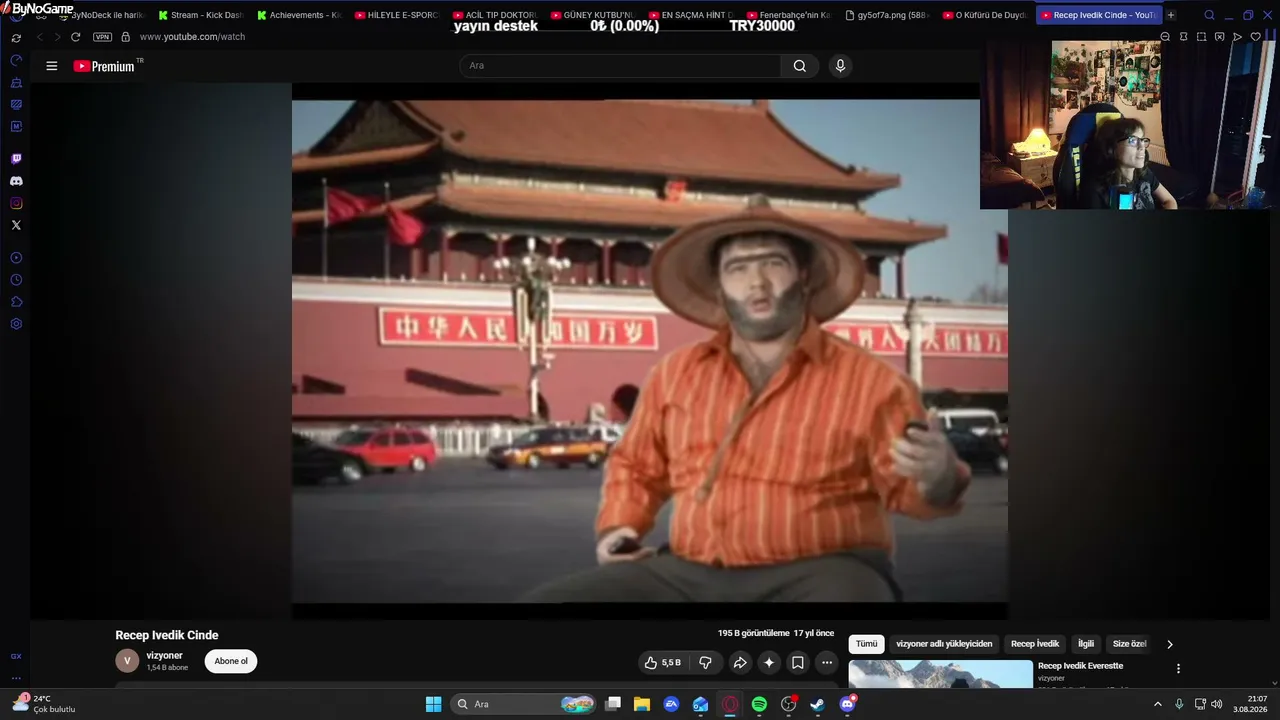The image size is (1280, 720).
Task: Add page to bookmarks with heart icon
Action: [1256, 37]
